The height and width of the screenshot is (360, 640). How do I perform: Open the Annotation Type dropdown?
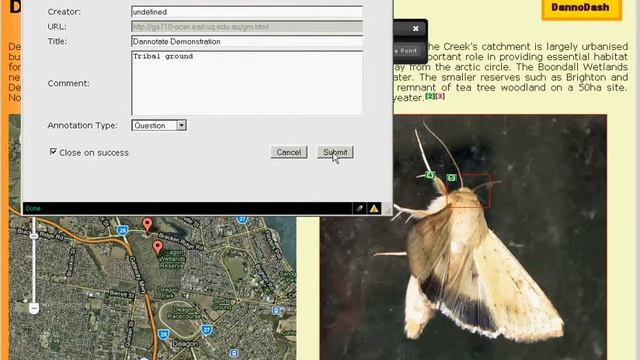pyautogui.click(x=159, y=125)
